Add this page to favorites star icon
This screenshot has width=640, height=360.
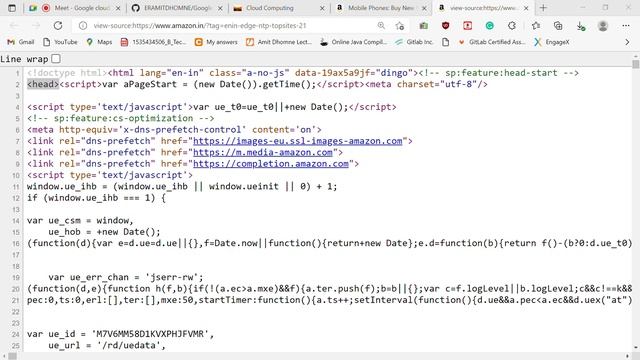pyautogui.click(x=400, y=26)
